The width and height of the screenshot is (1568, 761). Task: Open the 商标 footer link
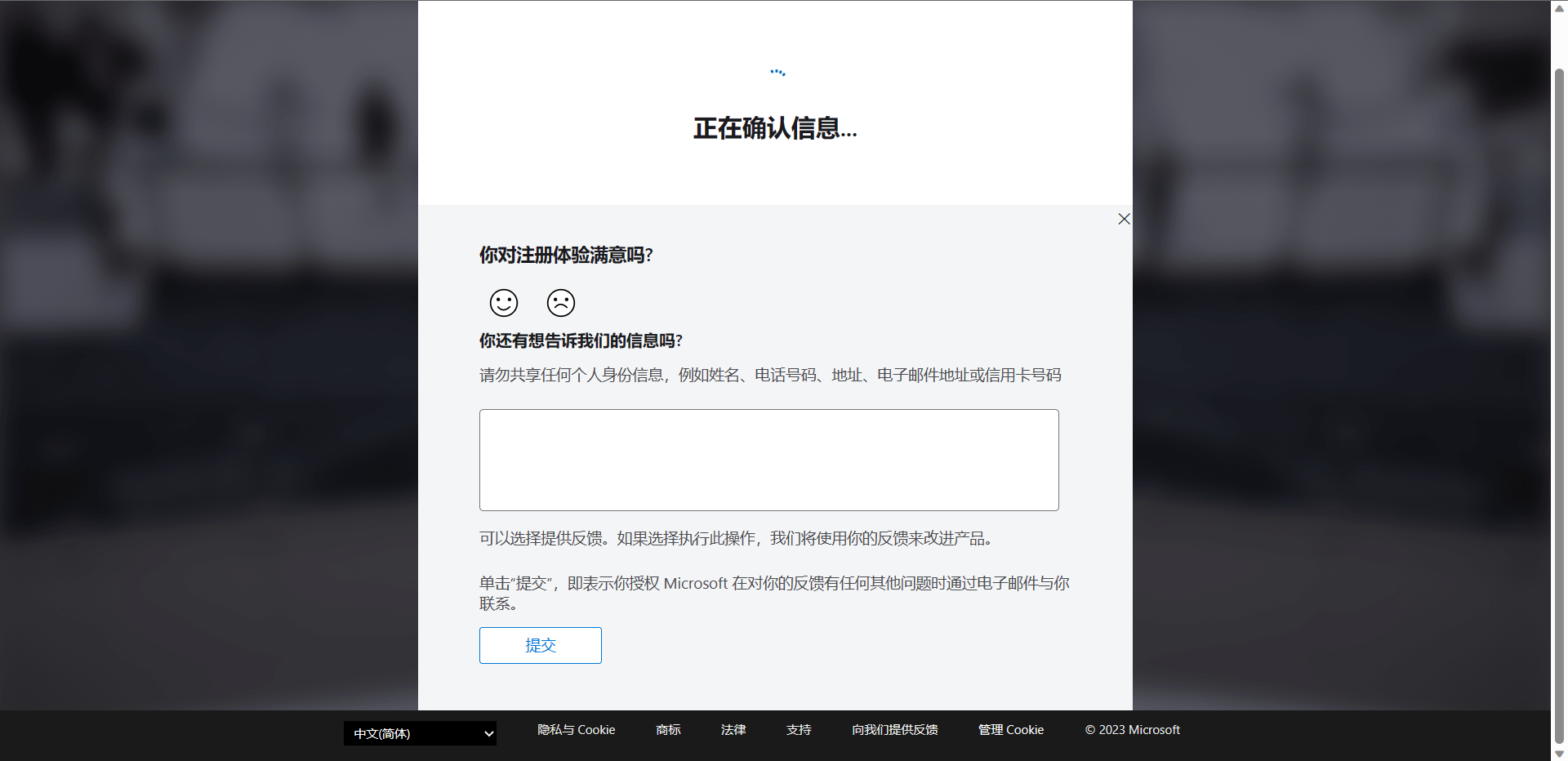[x=668, y=730]
